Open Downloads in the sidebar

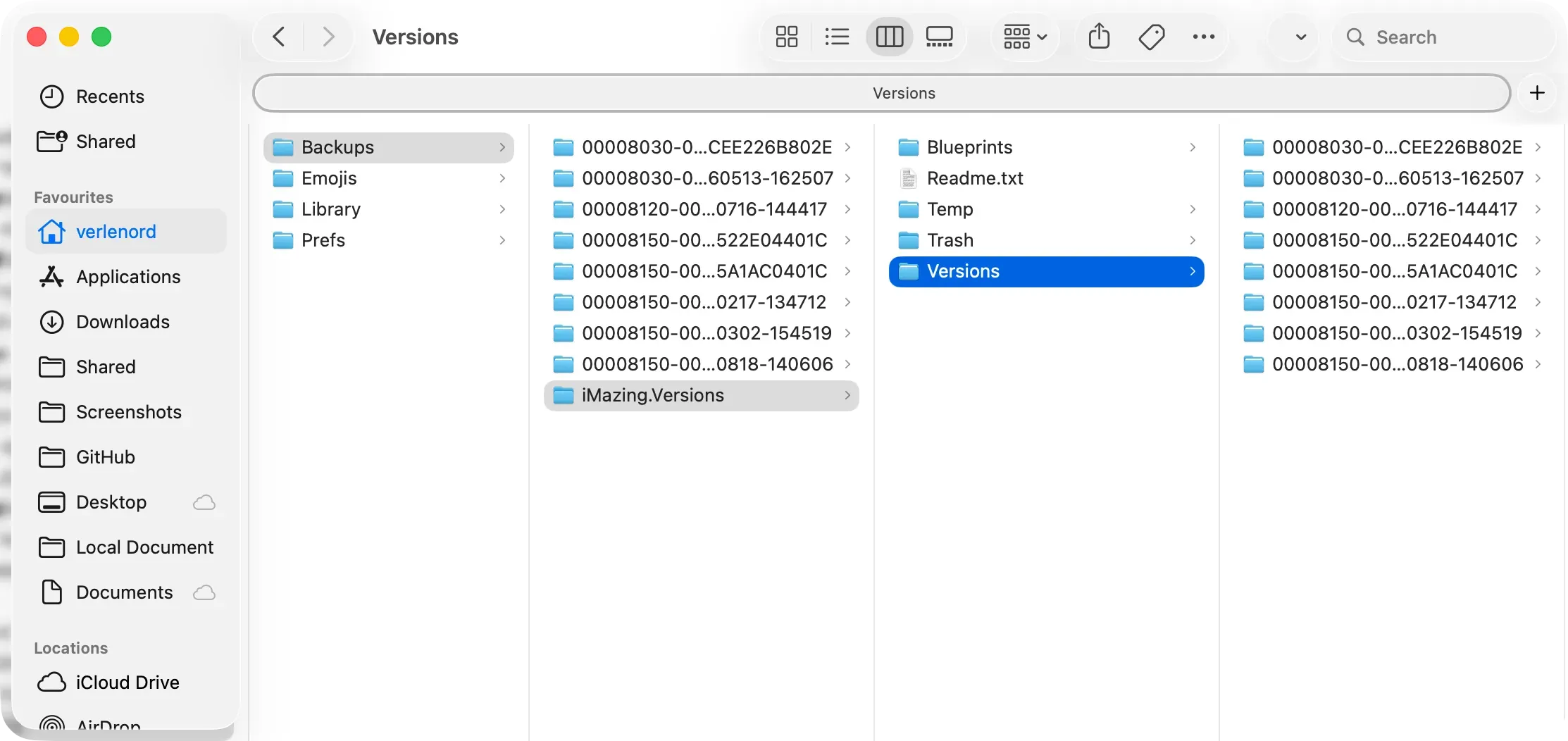(x=127, y=322)
